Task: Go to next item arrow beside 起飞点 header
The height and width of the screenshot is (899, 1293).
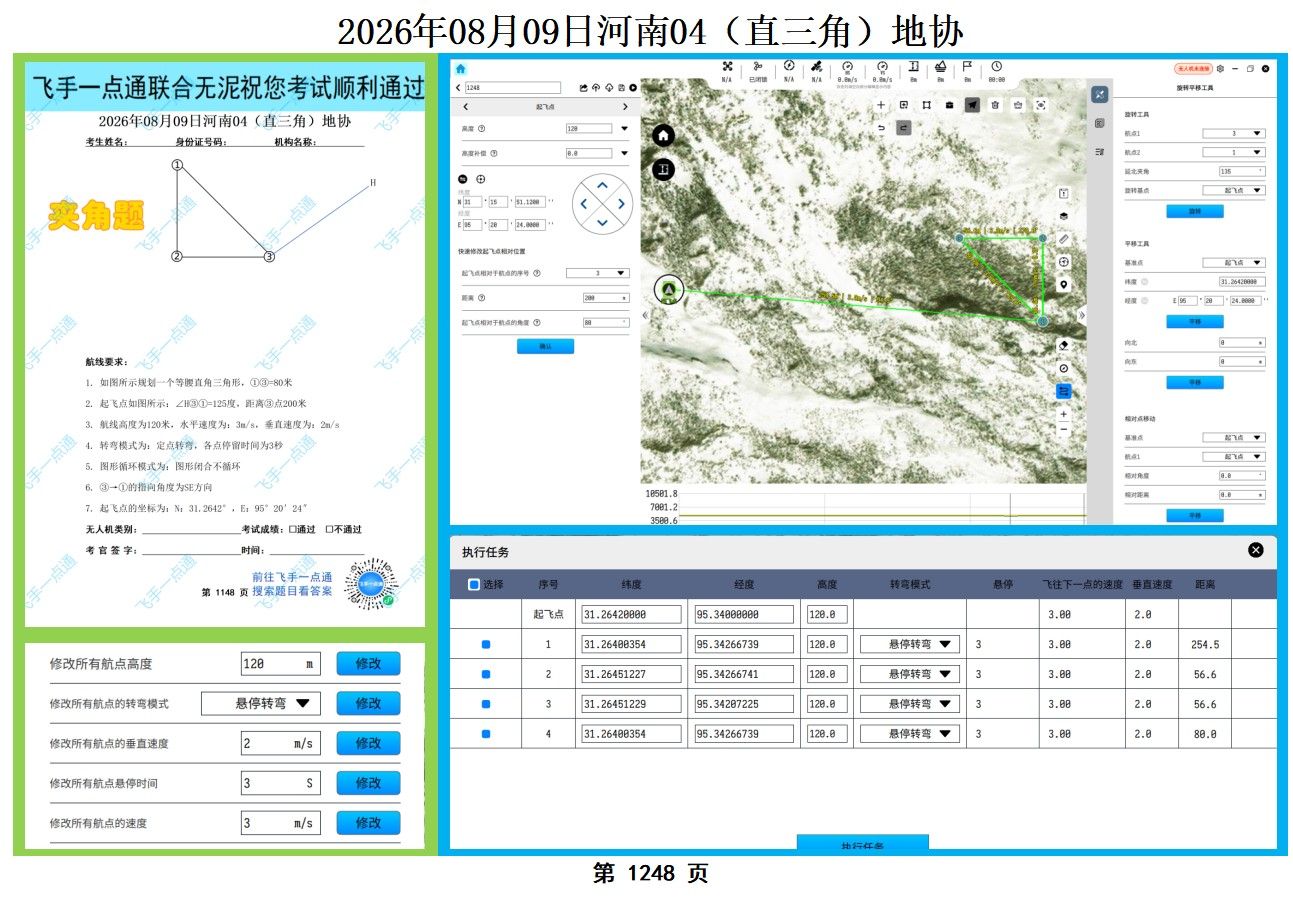Action: coord(626,107)
